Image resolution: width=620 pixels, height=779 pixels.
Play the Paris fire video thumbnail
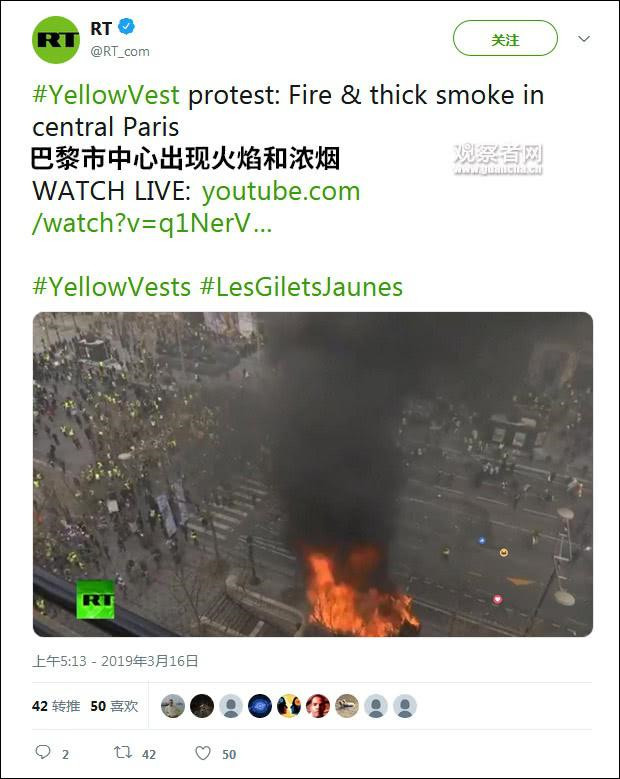[313, 474]
